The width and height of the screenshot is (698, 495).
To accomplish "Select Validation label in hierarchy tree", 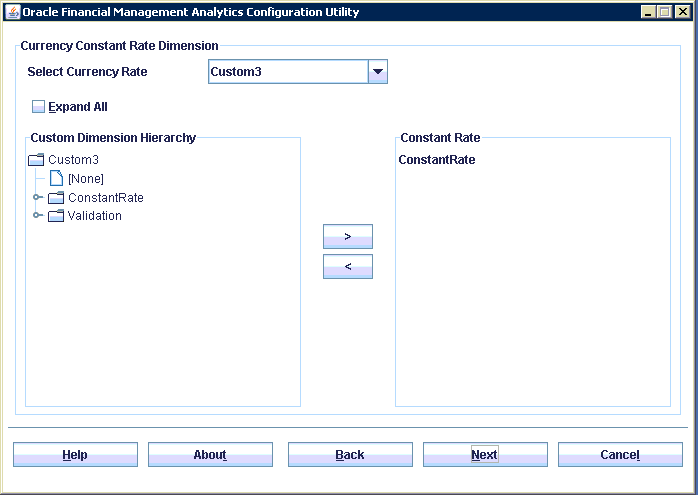I will coord(94,215).
